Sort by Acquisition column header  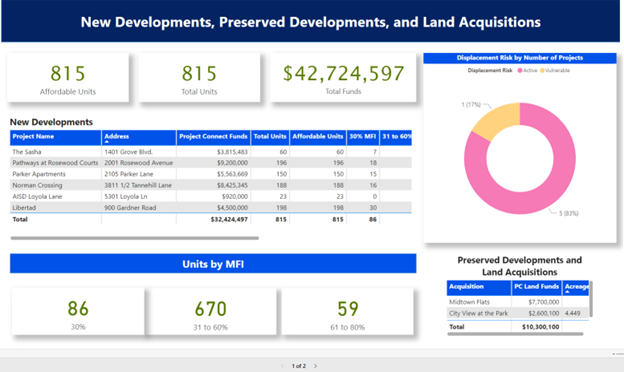click(479, 287)
